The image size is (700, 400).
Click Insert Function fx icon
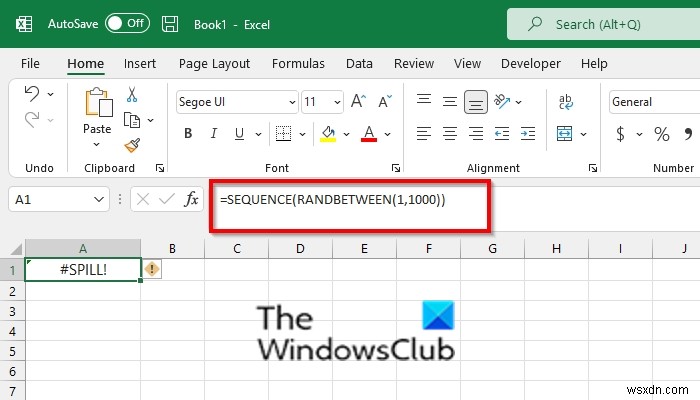pyautogui.click(x=191, y=199)
